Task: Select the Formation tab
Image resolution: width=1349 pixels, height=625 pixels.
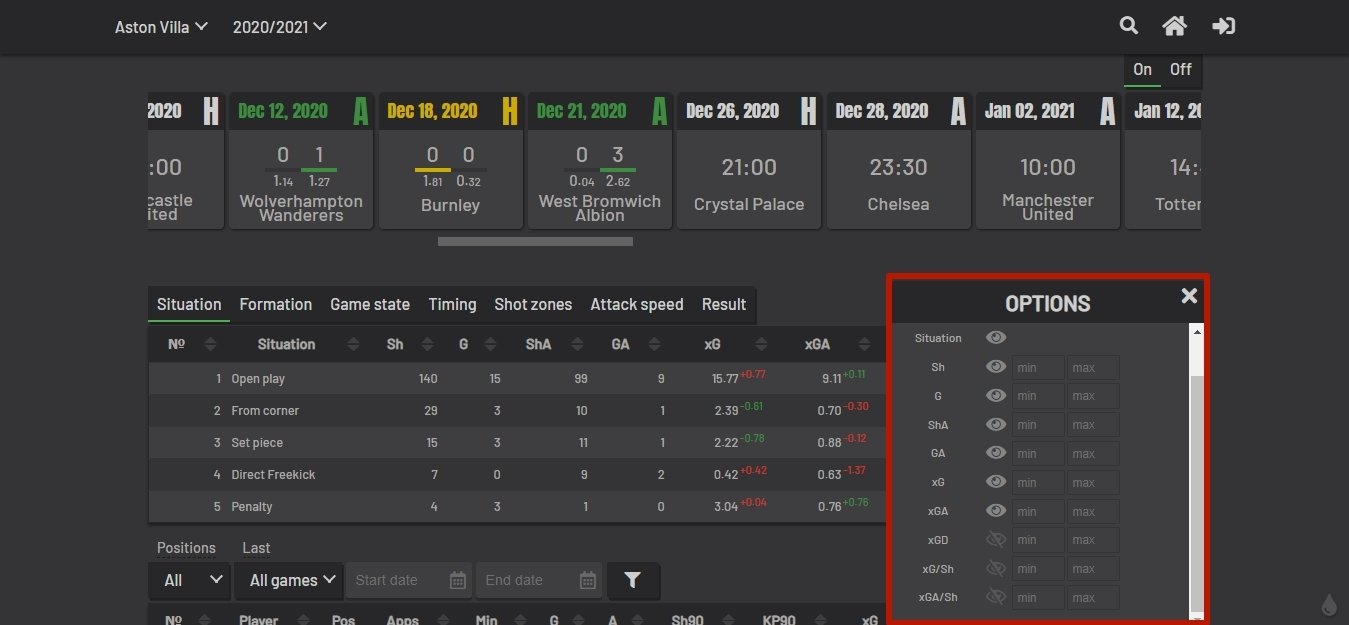Action: click(x=276, y=305)
